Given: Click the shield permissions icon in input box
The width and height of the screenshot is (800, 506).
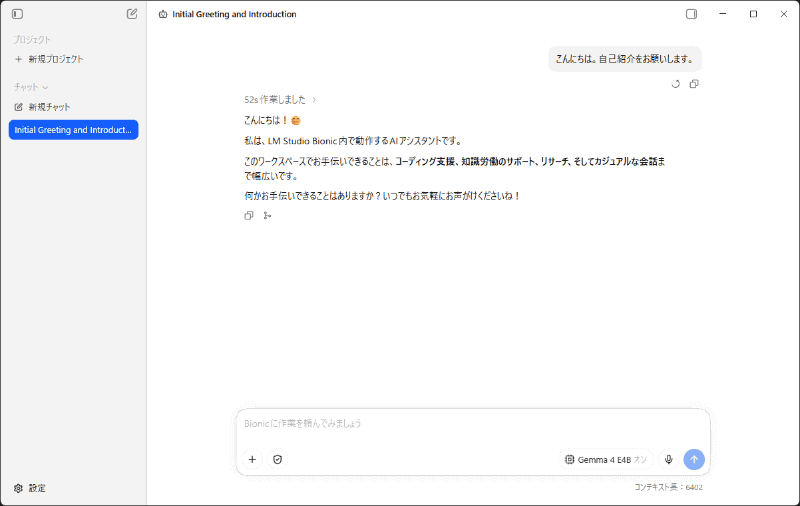Looking at the screenshot, I should coord(278,460).
